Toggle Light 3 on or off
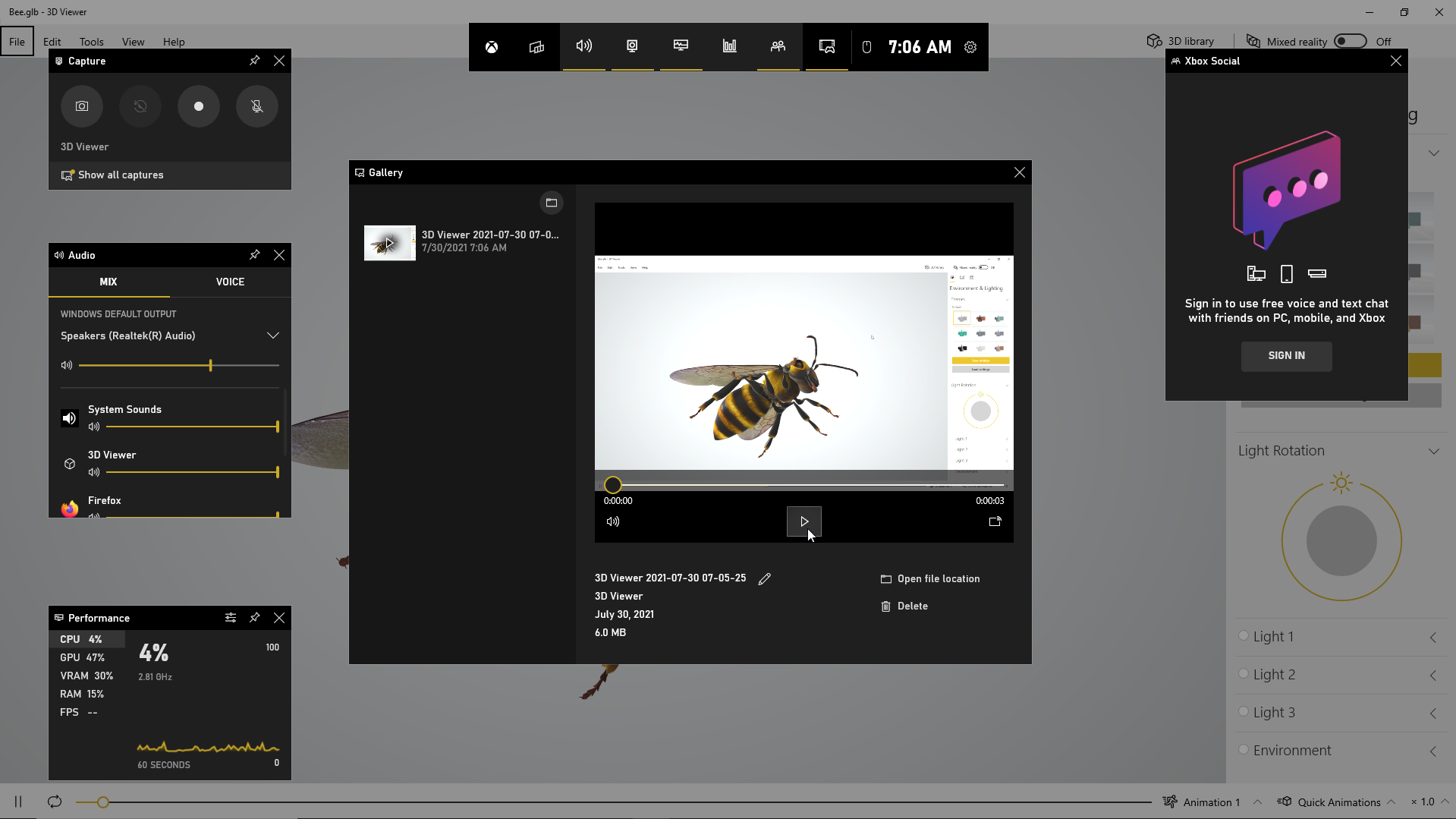1456x819 pixels. click(1244, 712)
